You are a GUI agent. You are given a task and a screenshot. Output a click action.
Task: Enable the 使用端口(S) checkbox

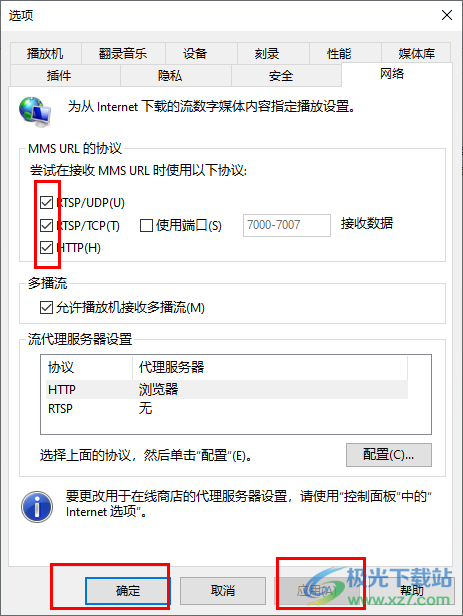tap(146, 226)
